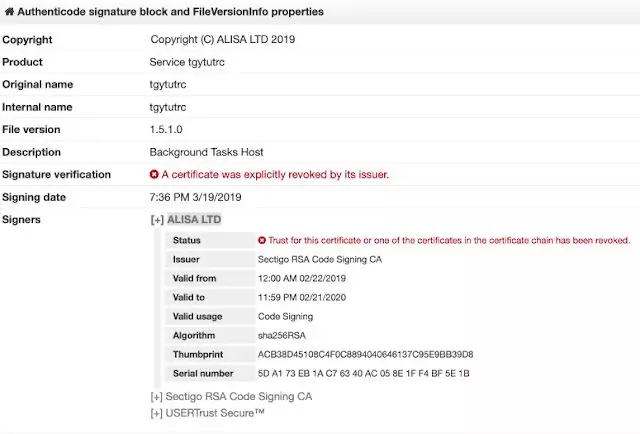The image size is (640, 434).
Task: Click the Thumbprint hash value
Action: click(365, 354)
